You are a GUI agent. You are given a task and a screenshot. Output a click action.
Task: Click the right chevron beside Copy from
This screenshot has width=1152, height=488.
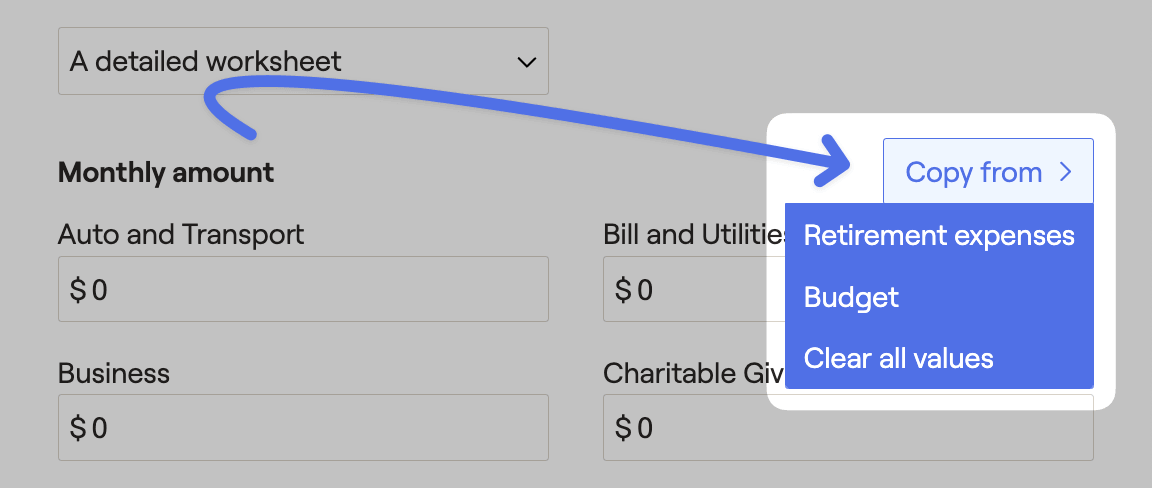tap(1065, 172)
